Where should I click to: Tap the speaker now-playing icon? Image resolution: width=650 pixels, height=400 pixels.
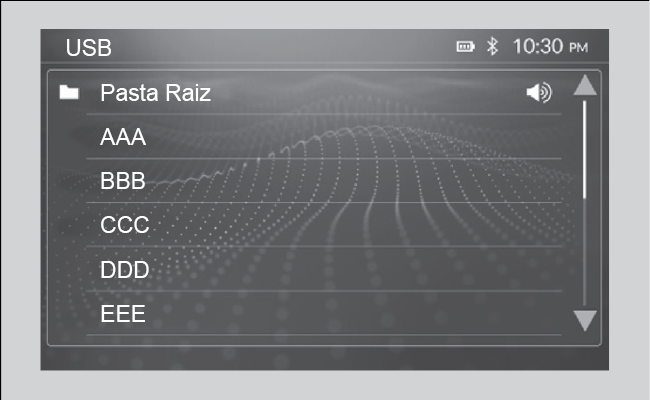tap(538, 93)
